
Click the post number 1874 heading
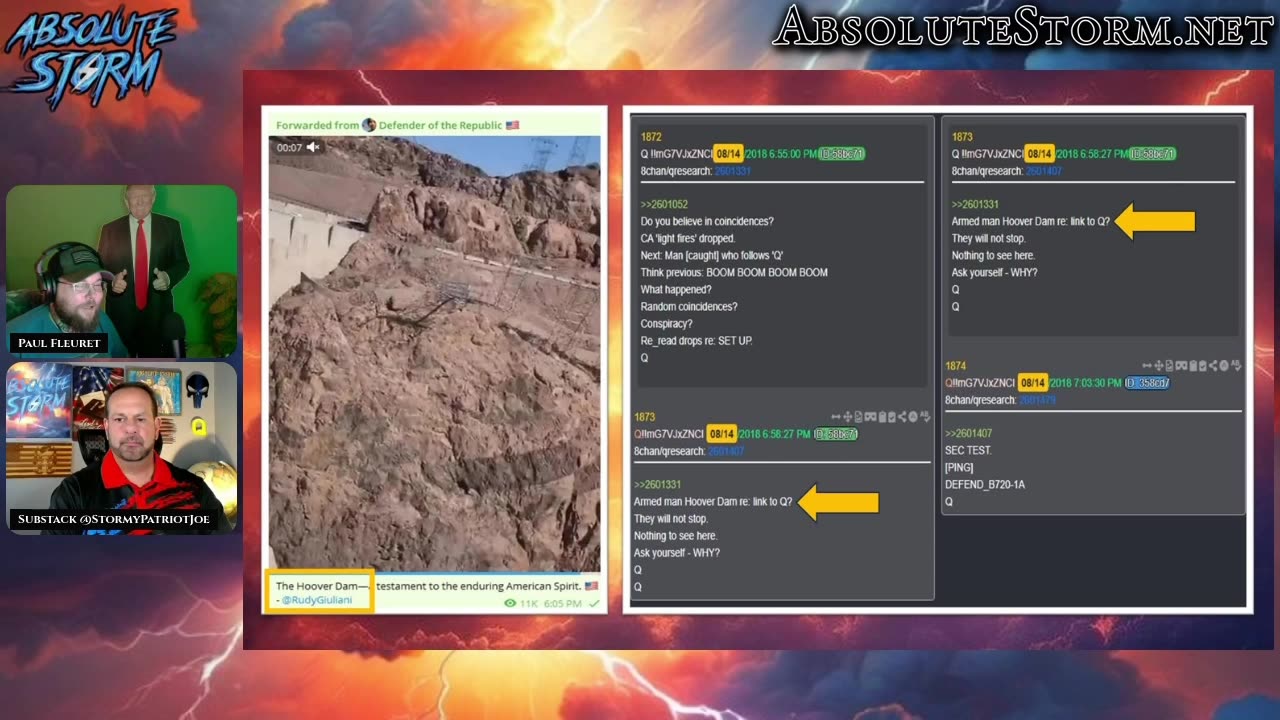(956, 366)
